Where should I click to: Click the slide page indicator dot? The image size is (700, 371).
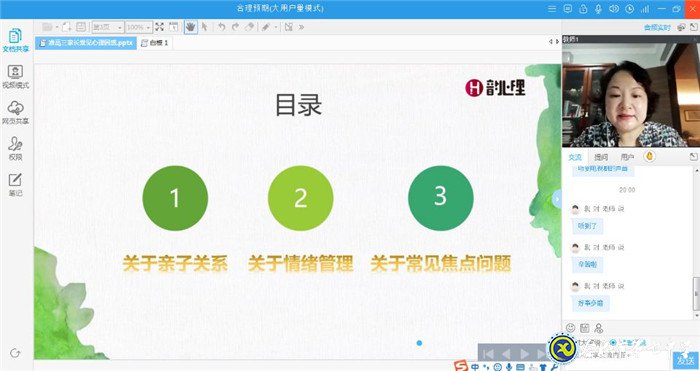pos(419,343)
